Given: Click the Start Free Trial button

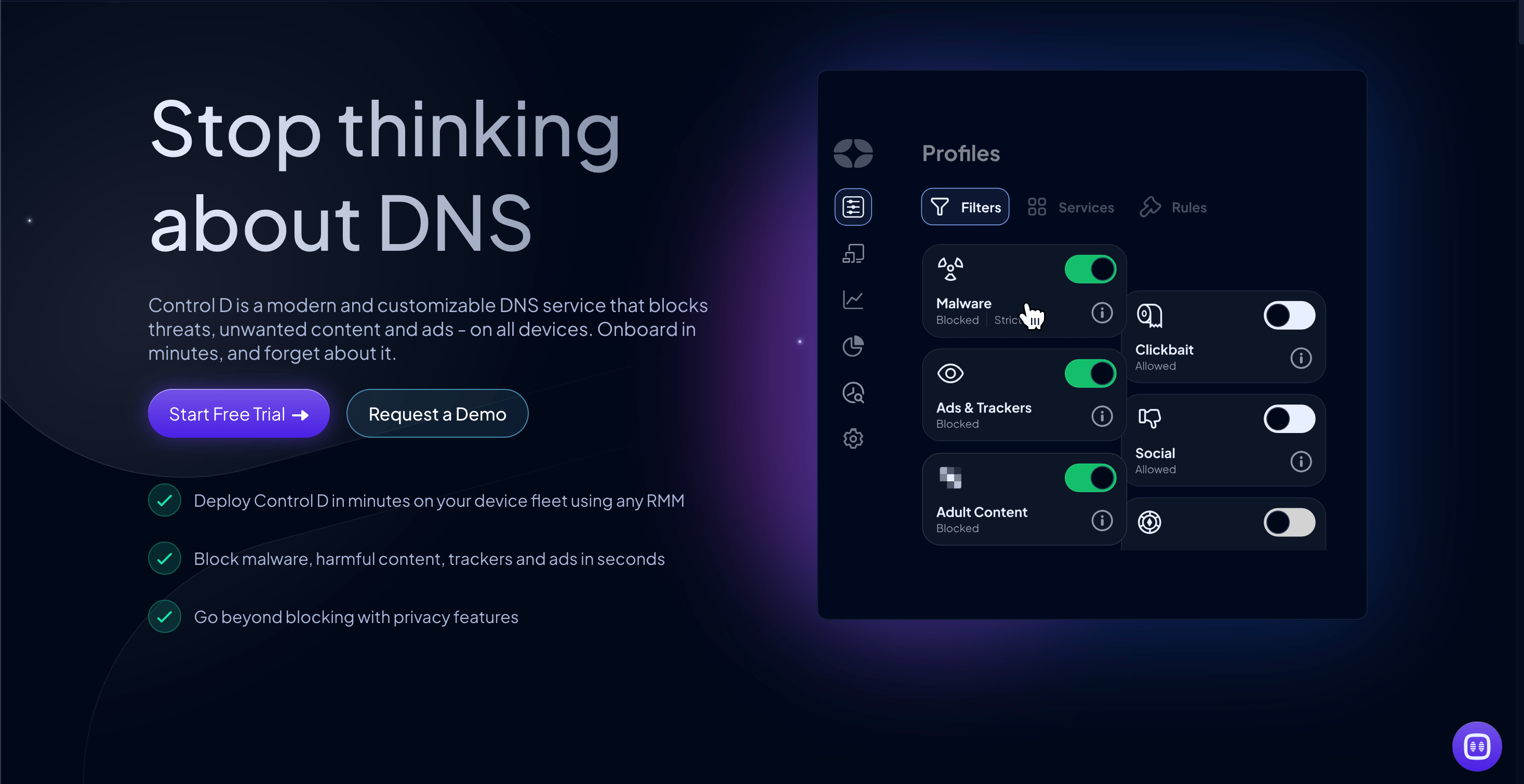Looking at the screenshot, I should [239, 413].
